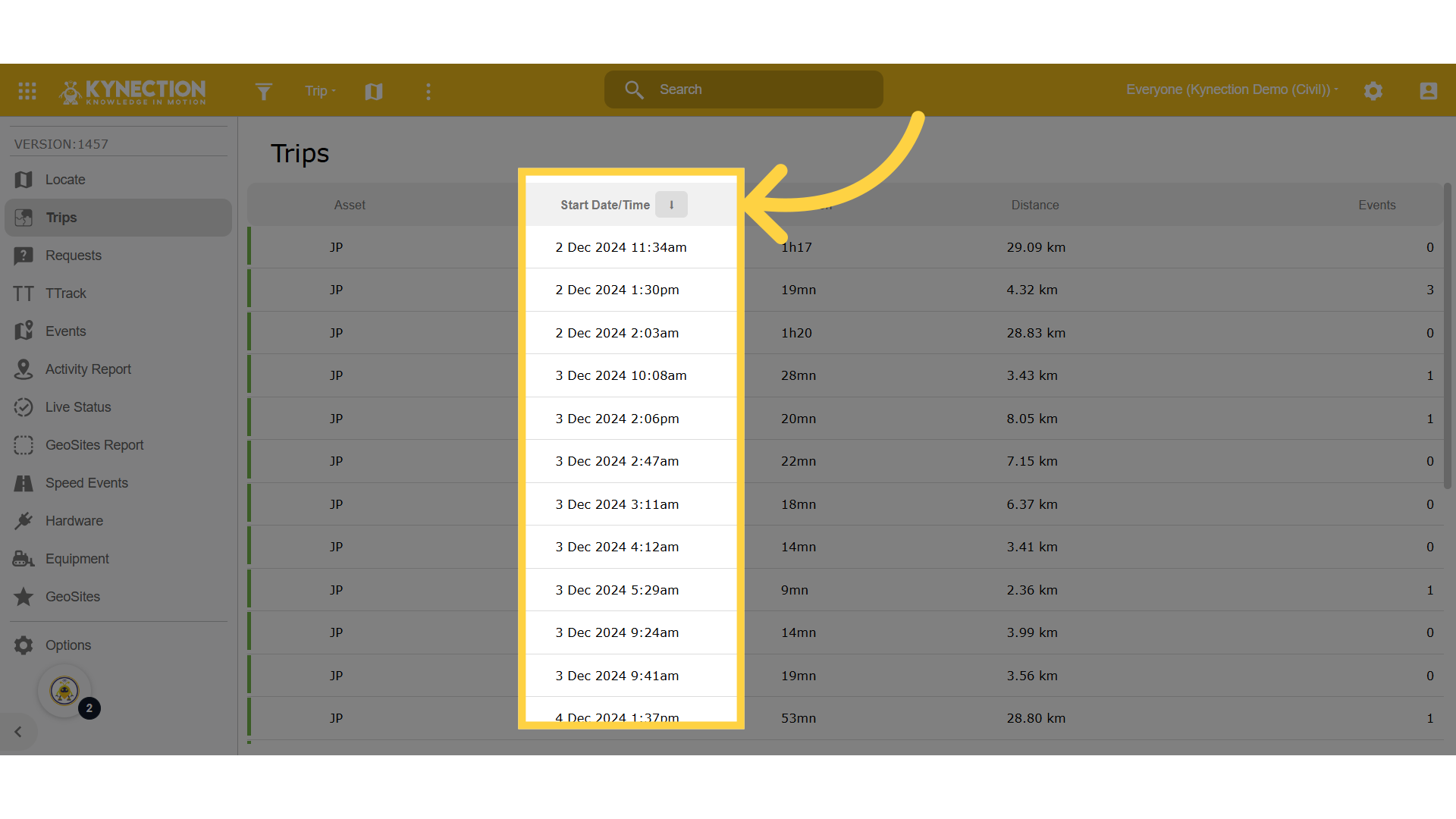Open GeoSites Report in the sidebar
The height and width of the screenshot is (819, 1456).
point(118,445)
